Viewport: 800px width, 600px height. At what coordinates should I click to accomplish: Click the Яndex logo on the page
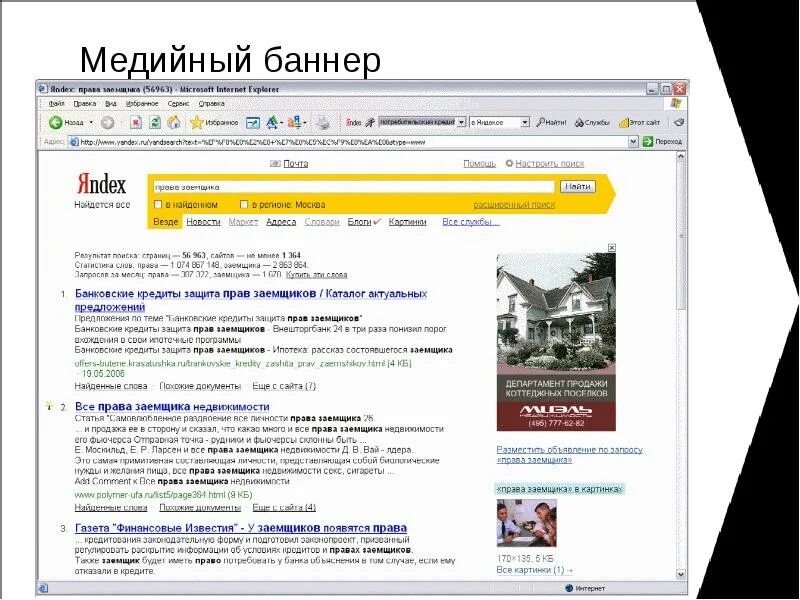pos(102,184)
